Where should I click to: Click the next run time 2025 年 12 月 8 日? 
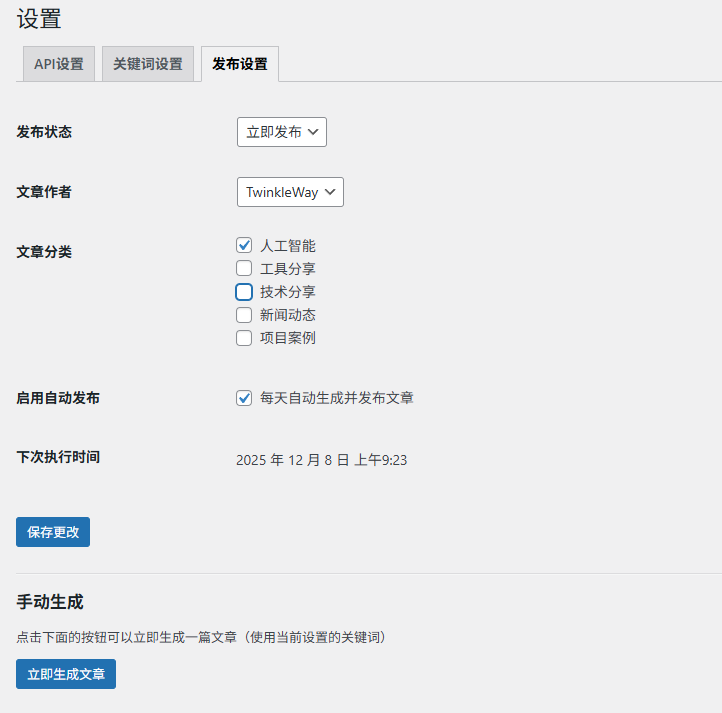click(x=321, y=460)
